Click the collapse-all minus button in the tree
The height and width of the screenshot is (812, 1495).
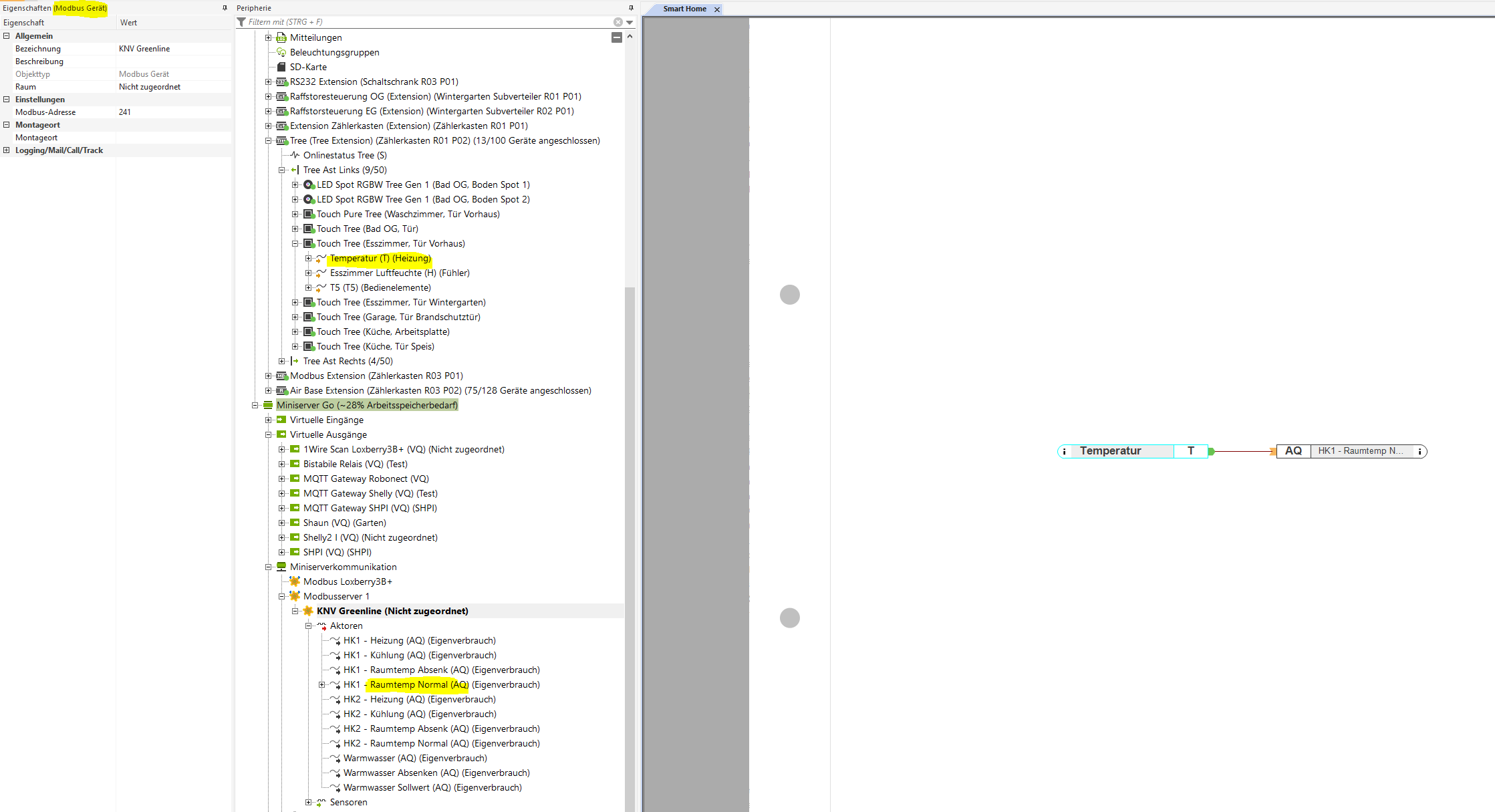(617, 37)
